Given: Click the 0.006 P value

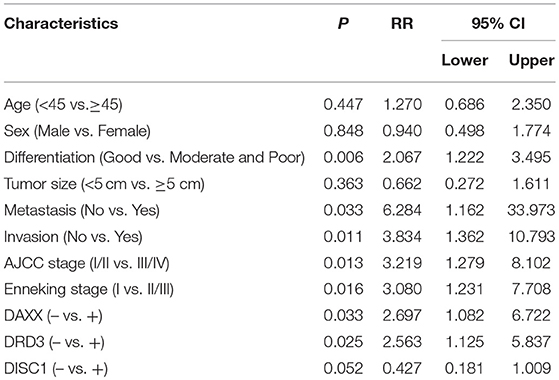Looking at the screenshot, I should tap(343, 158).
